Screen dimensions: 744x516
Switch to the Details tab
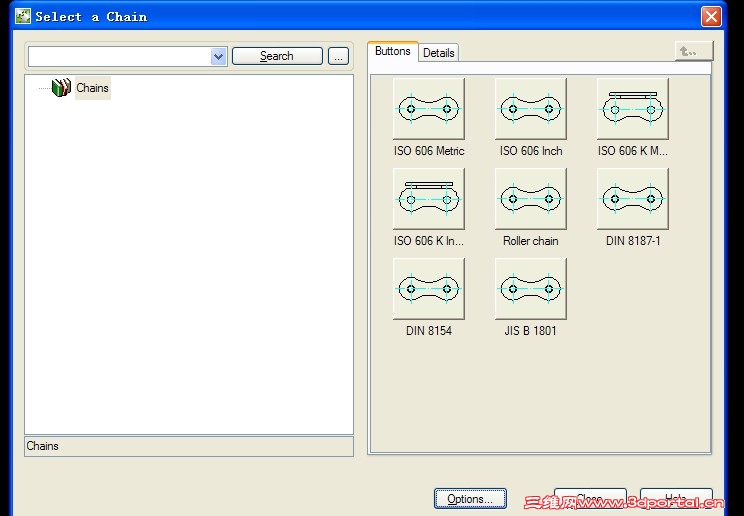pyautogui.click(x=438, y=53)
